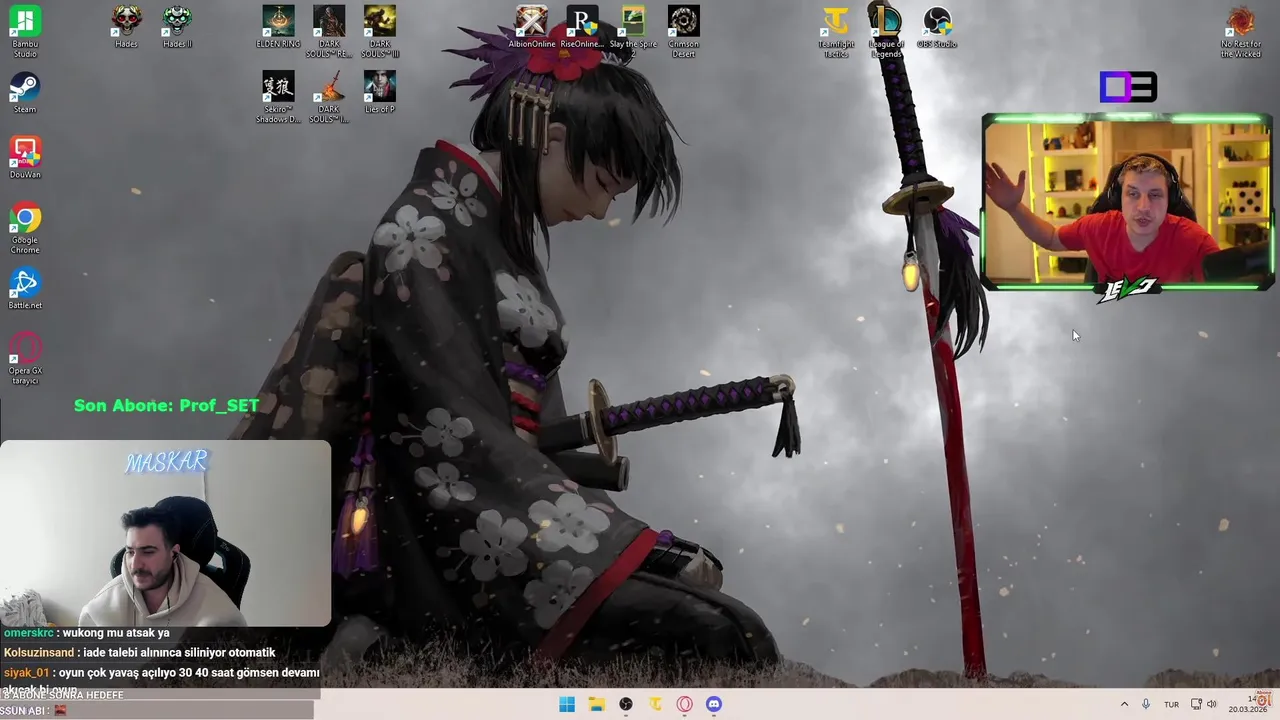Screen dimensions: 1280x720
Task: Open the volume control in tray
Action: [x=1212, y=704]
